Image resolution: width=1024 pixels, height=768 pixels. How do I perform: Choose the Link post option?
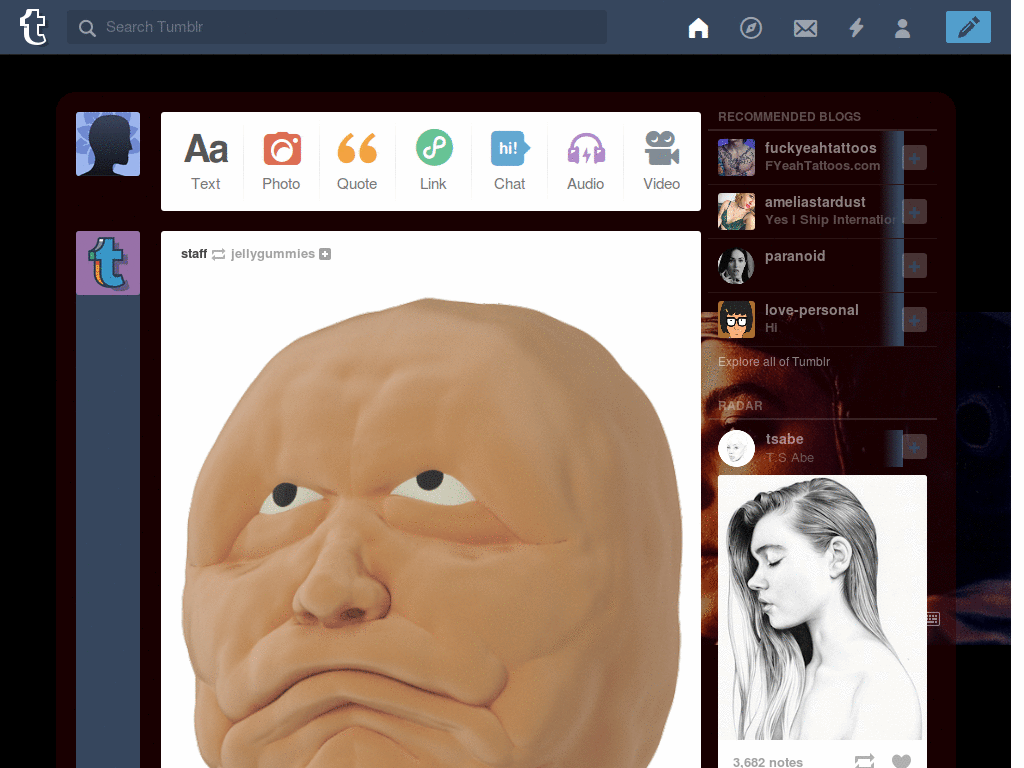[433, 161]
